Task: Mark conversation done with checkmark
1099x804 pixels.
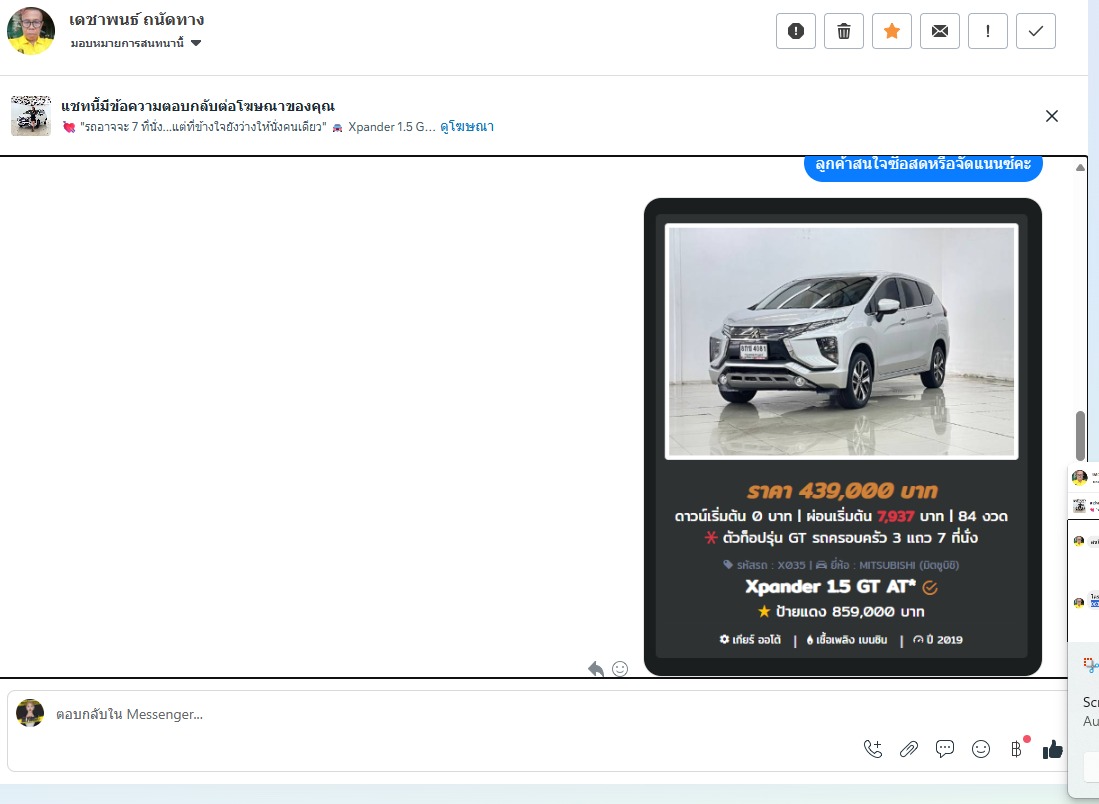Action: point(1036,31)
